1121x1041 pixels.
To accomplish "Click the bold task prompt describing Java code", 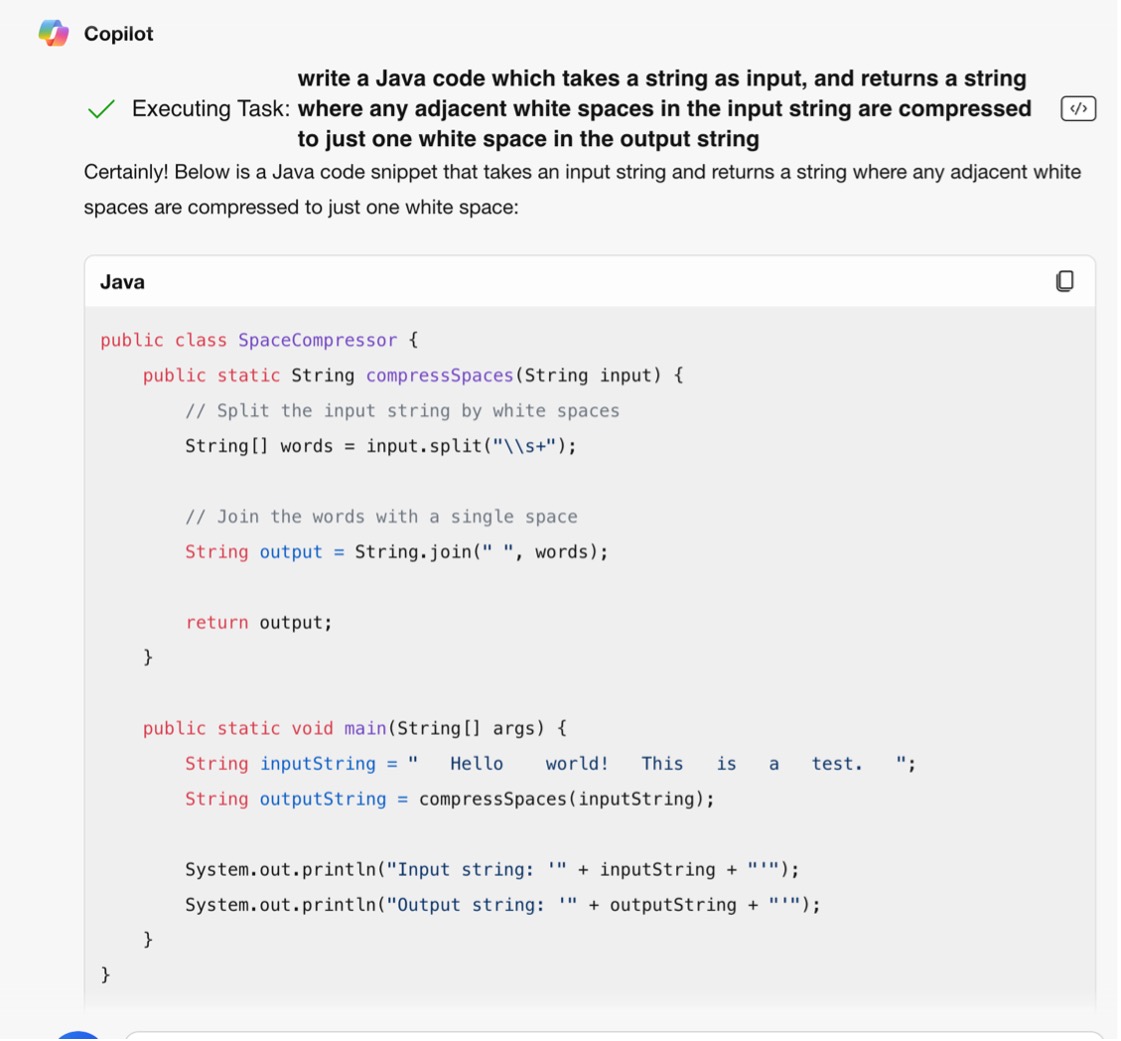I will (x=664, y=109).
